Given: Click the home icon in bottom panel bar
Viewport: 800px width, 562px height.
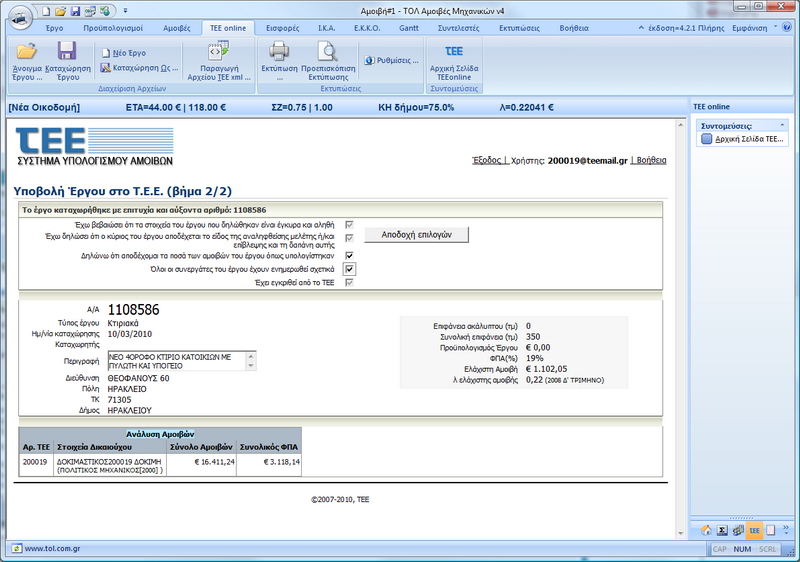Looking at the screenshot, I should pos(706,530).
